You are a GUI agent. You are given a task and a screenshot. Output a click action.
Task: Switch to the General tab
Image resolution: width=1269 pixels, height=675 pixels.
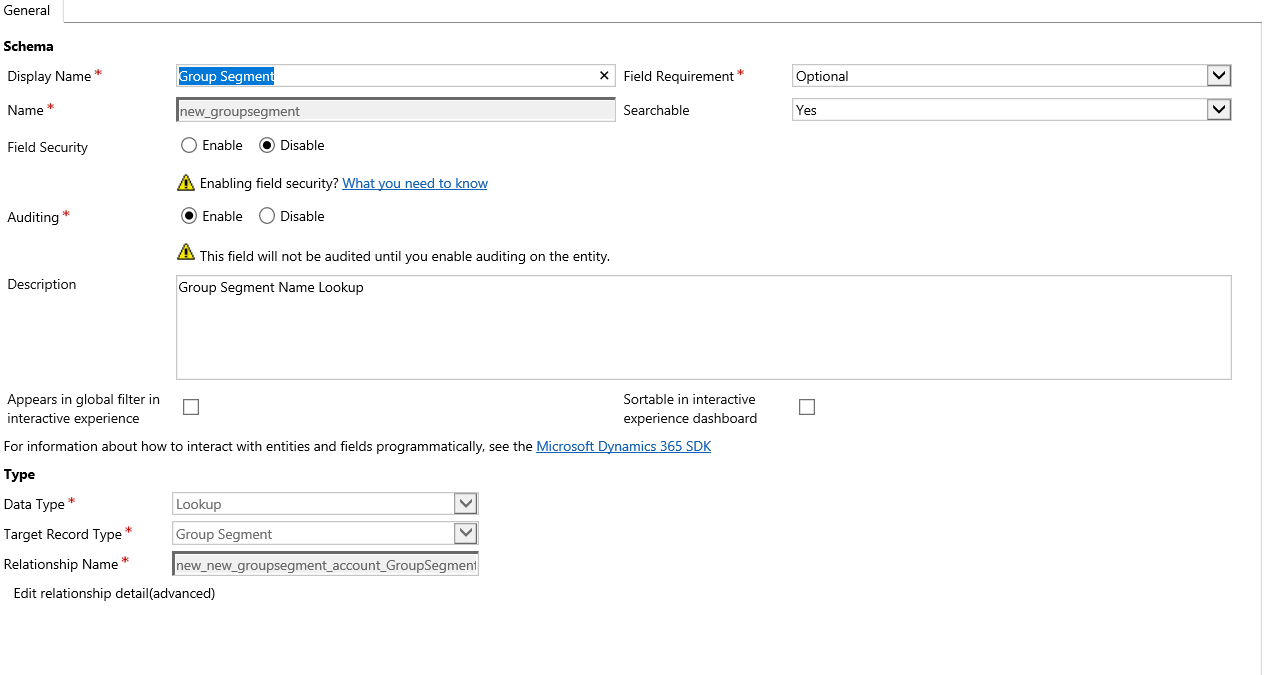click(x=28, y=11)
